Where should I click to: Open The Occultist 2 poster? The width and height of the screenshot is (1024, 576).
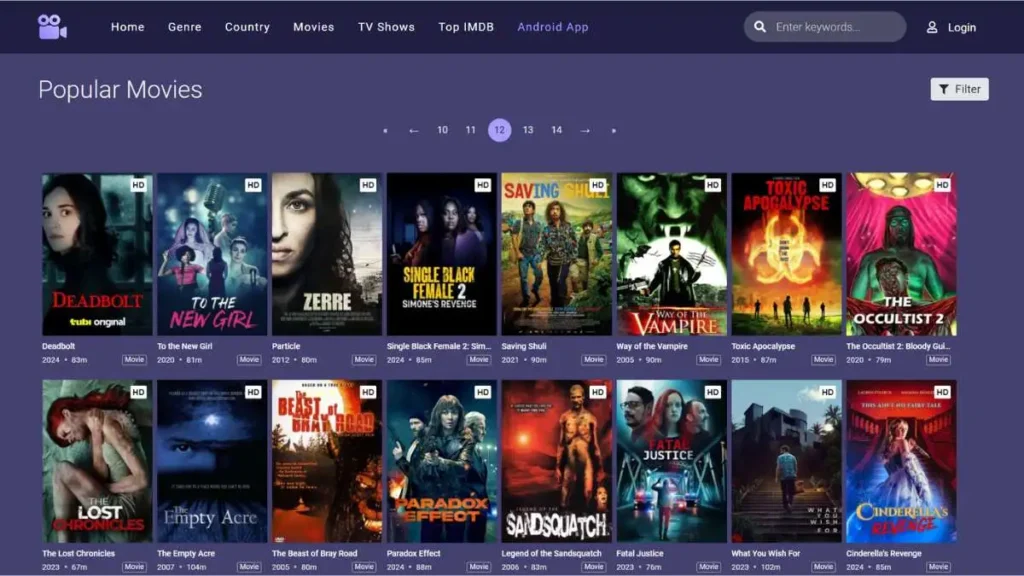[x=902, y=254]
